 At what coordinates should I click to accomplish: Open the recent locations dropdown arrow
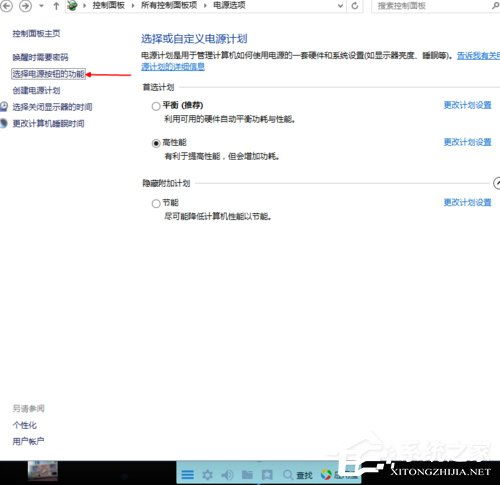[41, 6]
